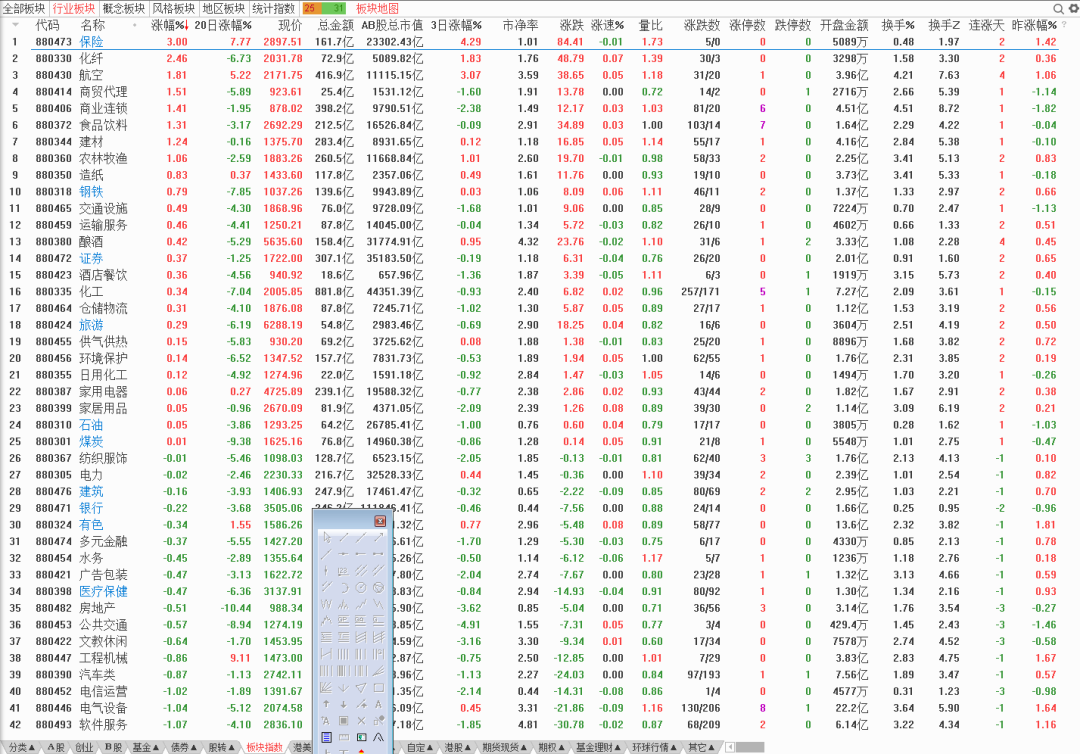The width and height of the screenshot is (1080, 754).
Task: Open the 自定 bottom tab menu
Action: pyautogui.click(x=420, y=747)
